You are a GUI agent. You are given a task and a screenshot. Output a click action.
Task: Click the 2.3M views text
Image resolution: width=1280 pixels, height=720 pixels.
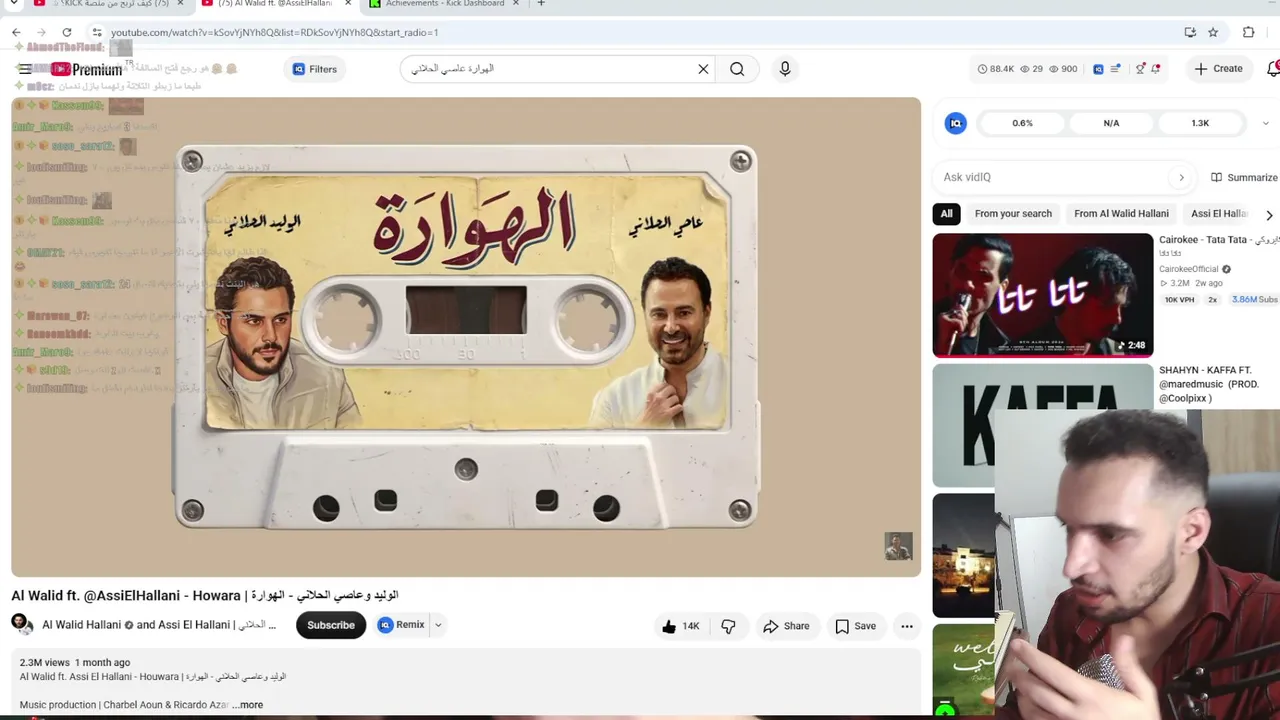pos(45,662)
